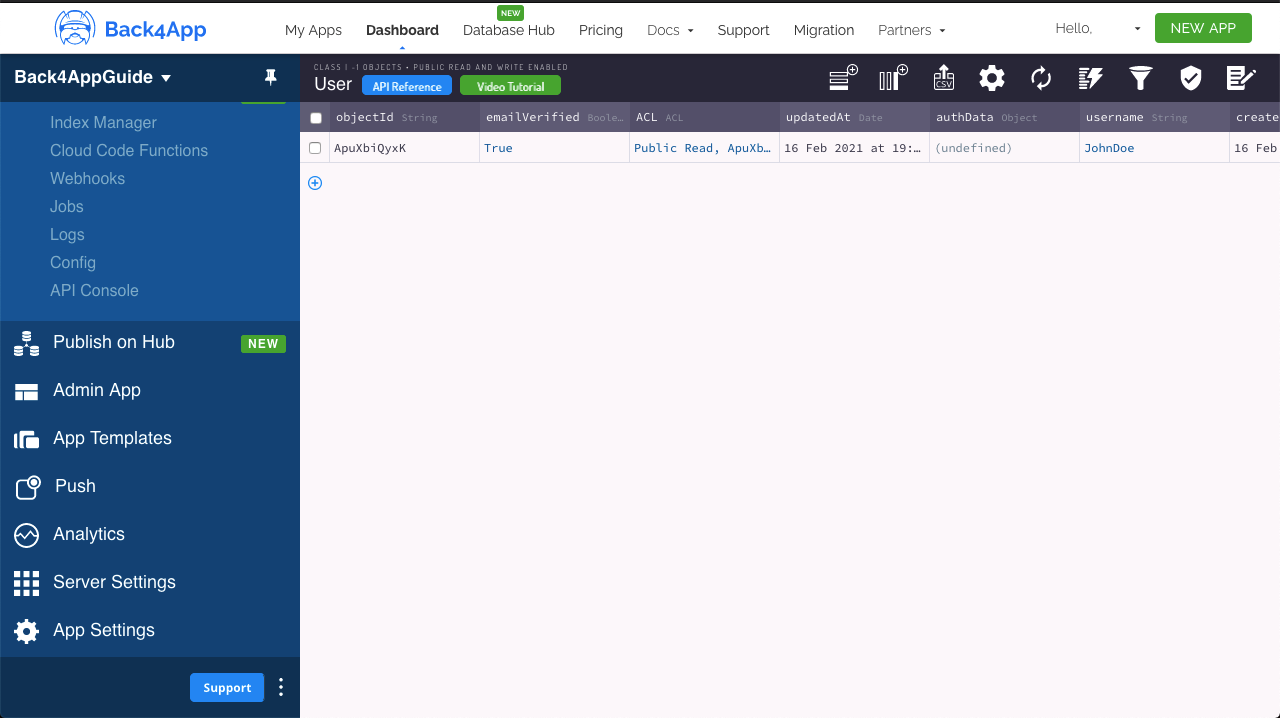Refresh the User class data
The height and width of the screenshot is (718, 1280).
(x=1041, y=78)
